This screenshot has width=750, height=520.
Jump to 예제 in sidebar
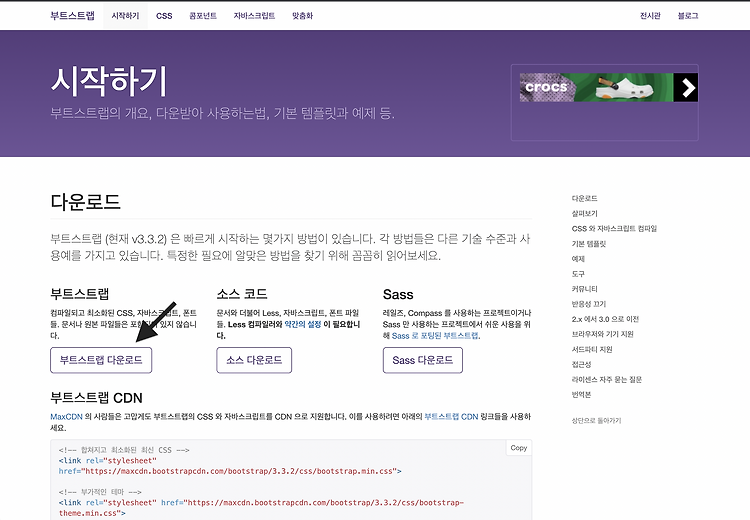(578, 259)
